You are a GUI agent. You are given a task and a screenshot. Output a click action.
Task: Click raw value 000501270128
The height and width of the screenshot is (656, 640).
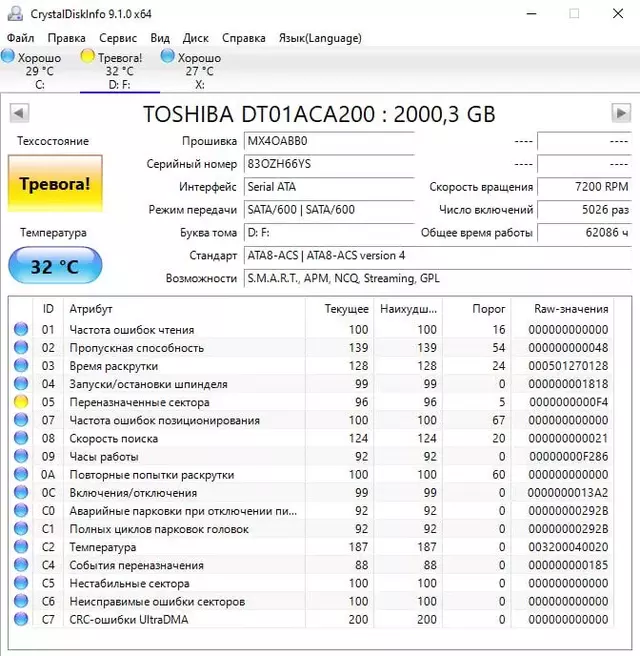point(568,366)
